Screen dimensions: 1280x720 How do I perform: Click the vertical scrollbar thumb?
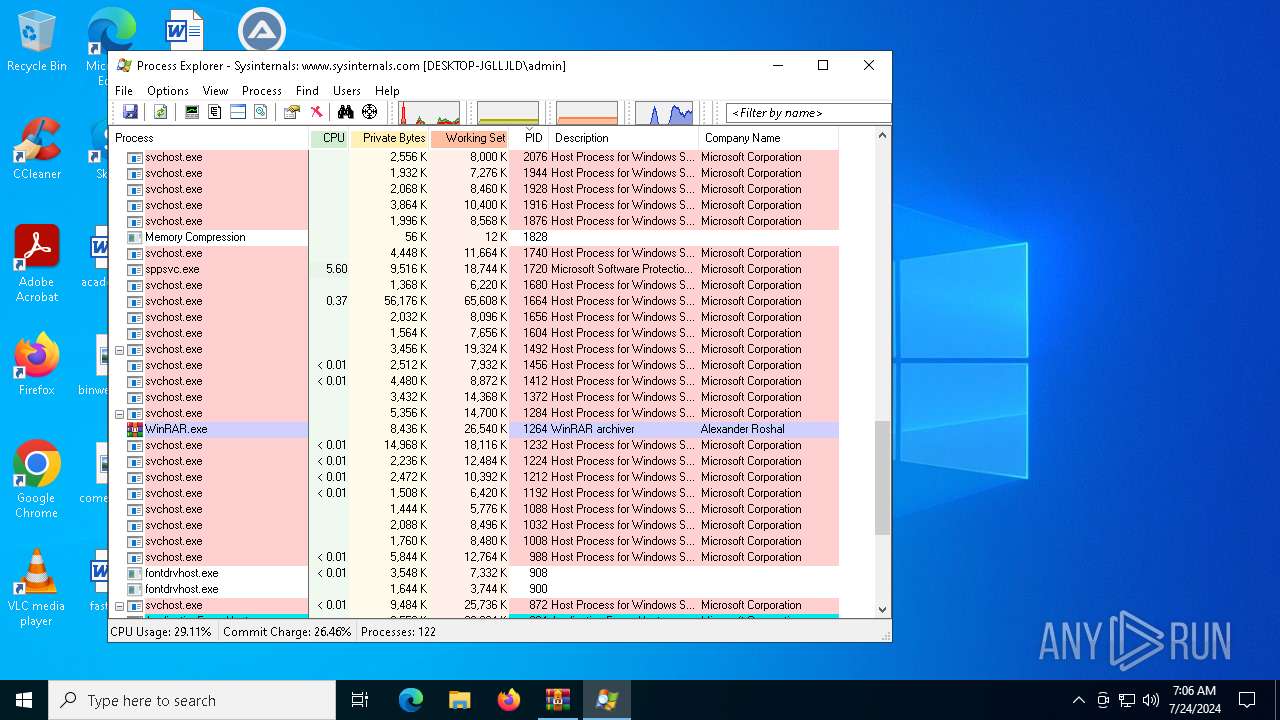(x=882, y=478)
